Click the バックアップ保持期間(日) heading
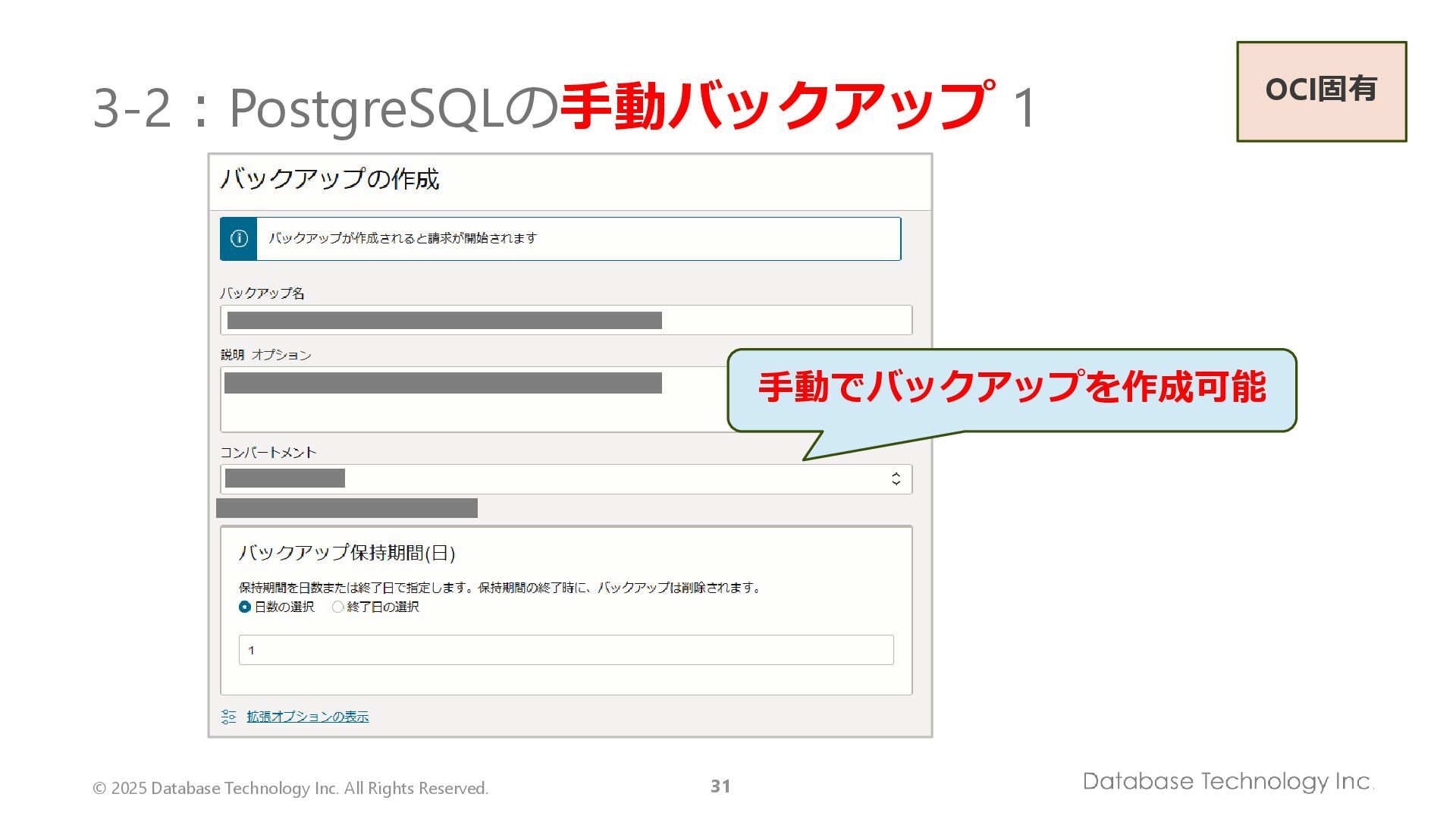Screen dimensions: 1456x819 (347, 553)
